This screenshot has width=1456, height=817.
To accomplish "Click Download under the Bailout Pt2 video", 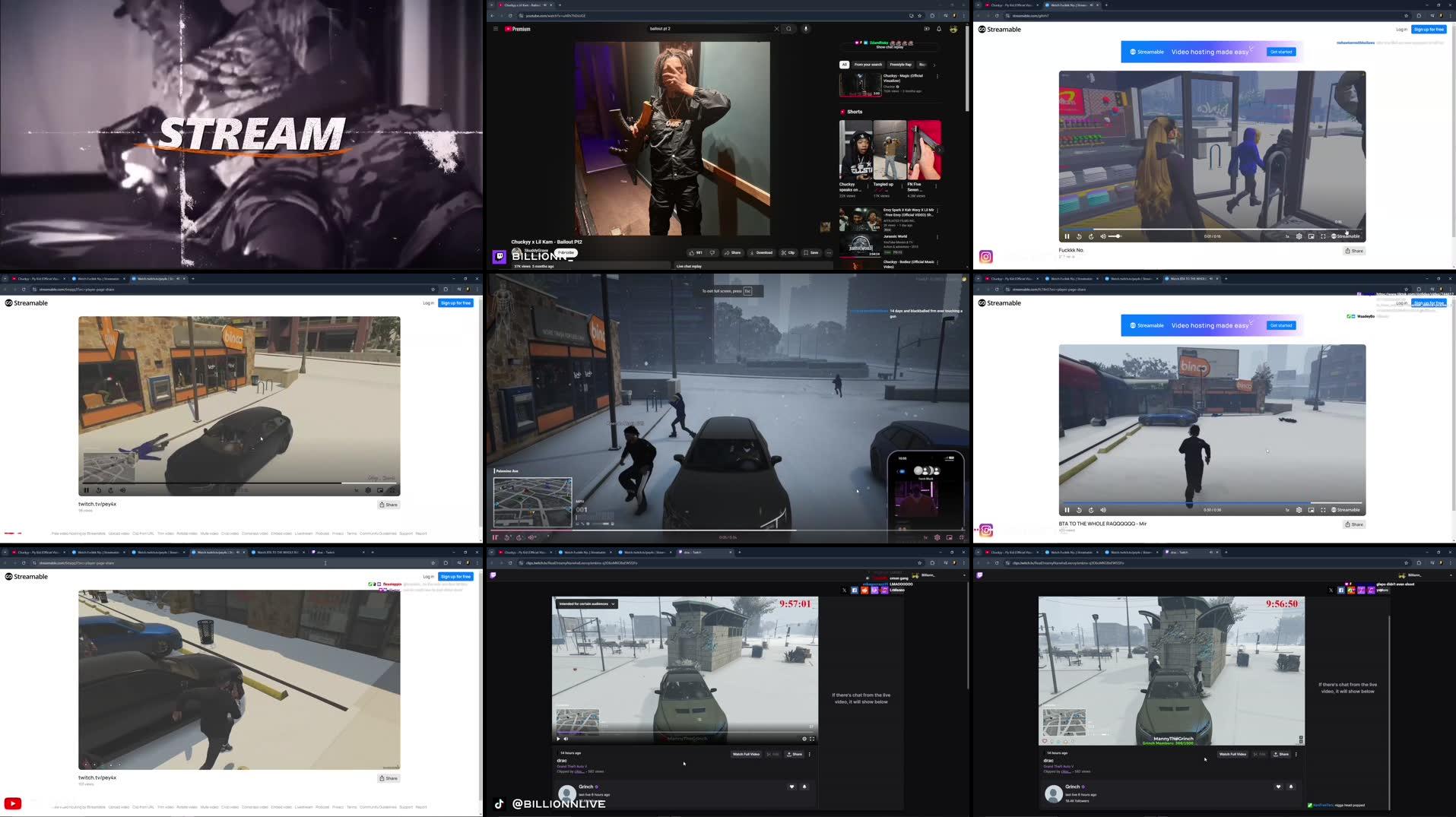I will coord(761,252).
